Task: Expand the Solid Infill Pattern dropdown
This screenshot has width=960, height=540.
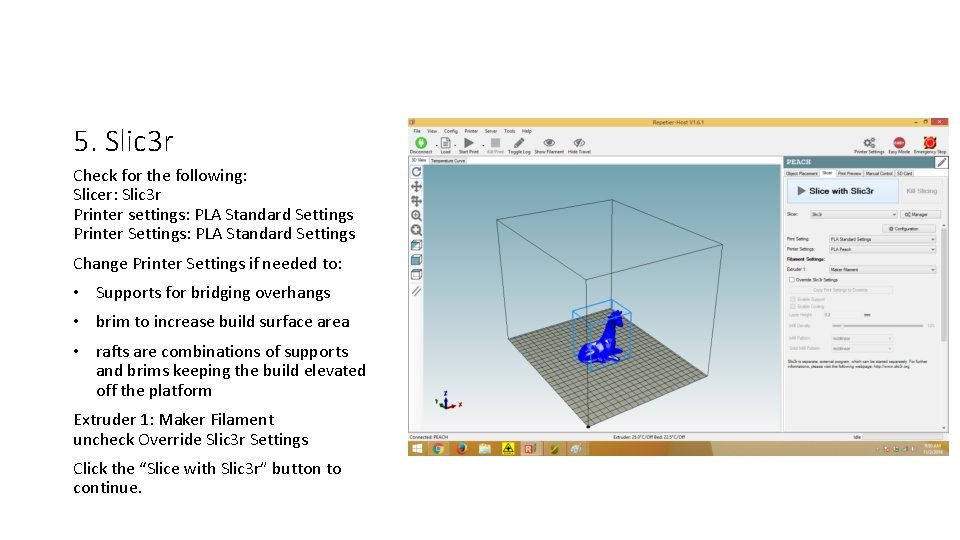Action: (x=861, y=348)
